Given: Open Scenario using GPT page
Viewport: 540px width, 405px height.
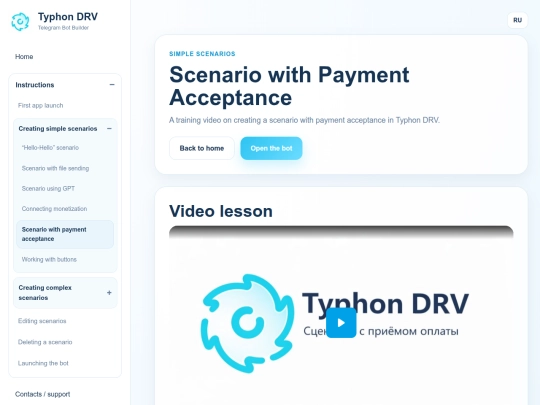Looking at the screenshot, I should click(x=48, y=188).
